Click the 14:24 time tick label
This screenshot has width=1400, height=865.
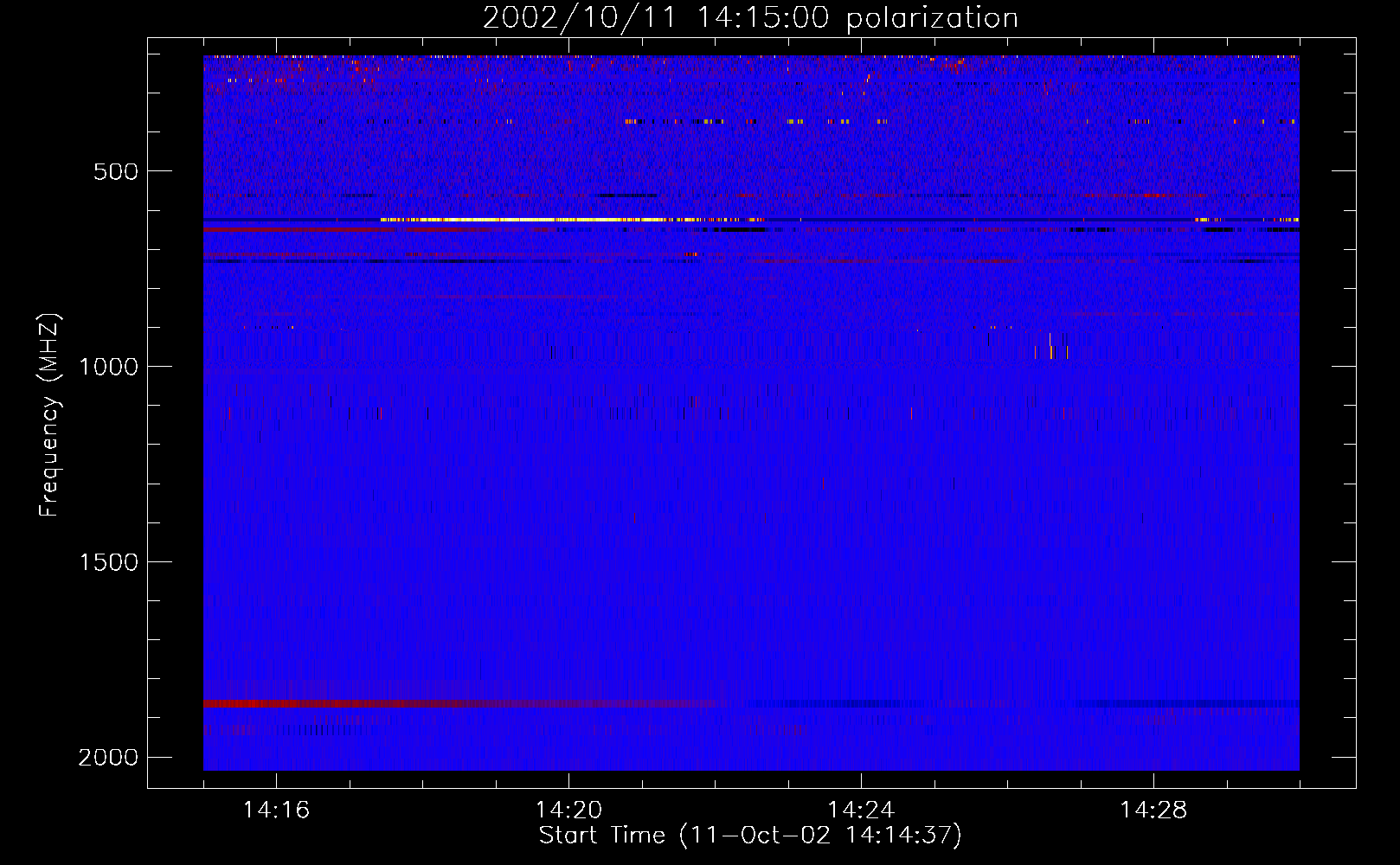click(x=861, y=811)
